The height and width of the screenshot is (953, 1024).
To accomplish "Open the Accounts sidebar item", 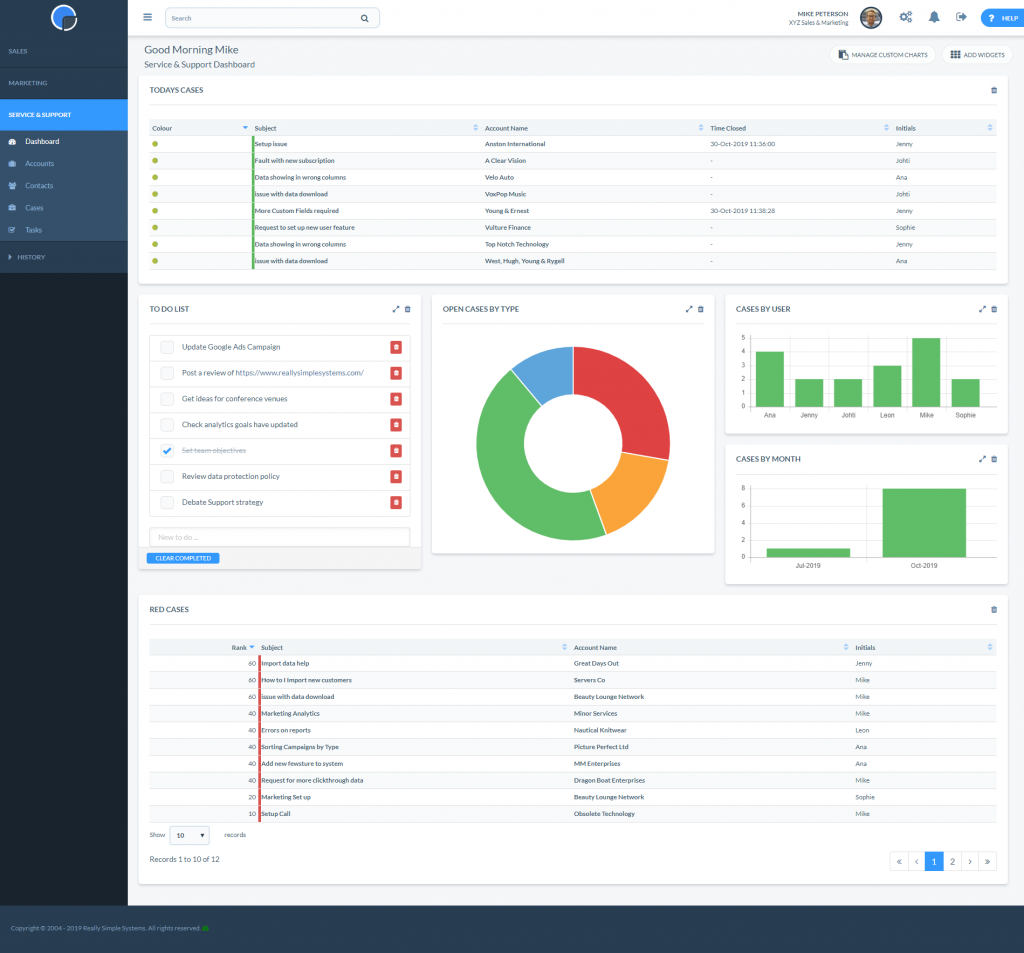I will [39, 164].
